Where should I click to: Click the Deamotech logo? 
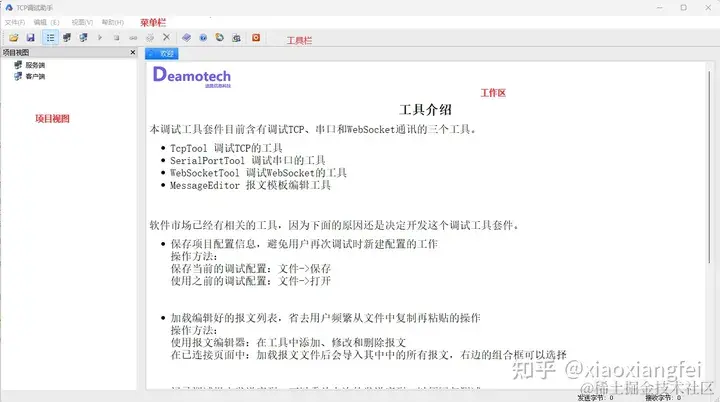[192, 76]
